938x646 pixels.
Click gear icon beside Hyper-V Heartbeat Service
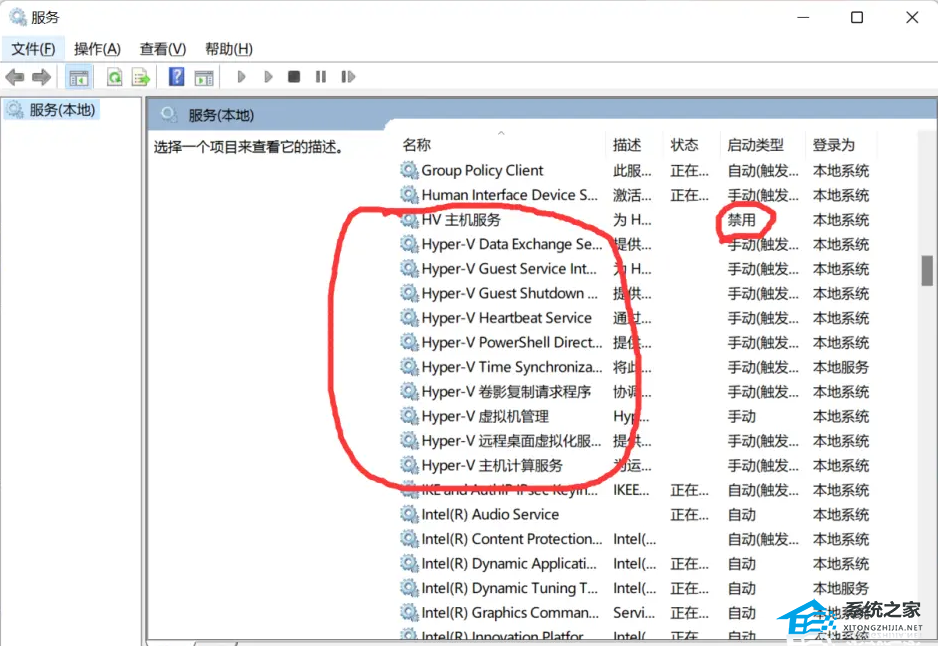[409, 318]
